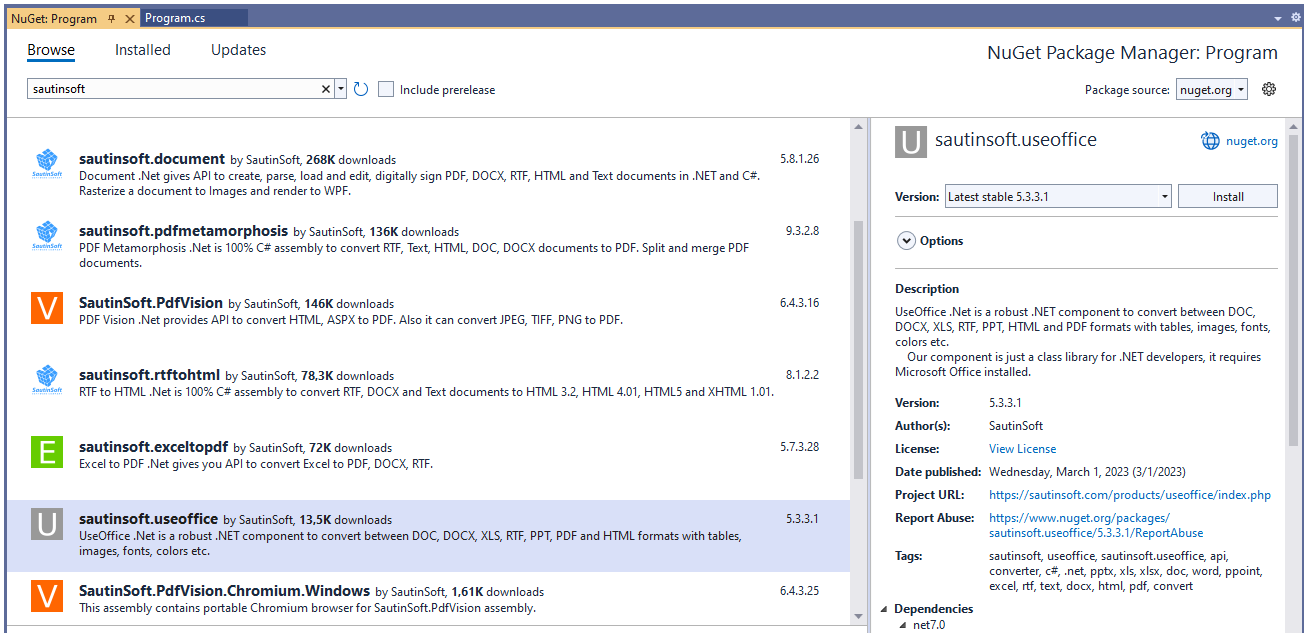Switch to the Installed tab

pyautogui.click(x=142, y=49)
